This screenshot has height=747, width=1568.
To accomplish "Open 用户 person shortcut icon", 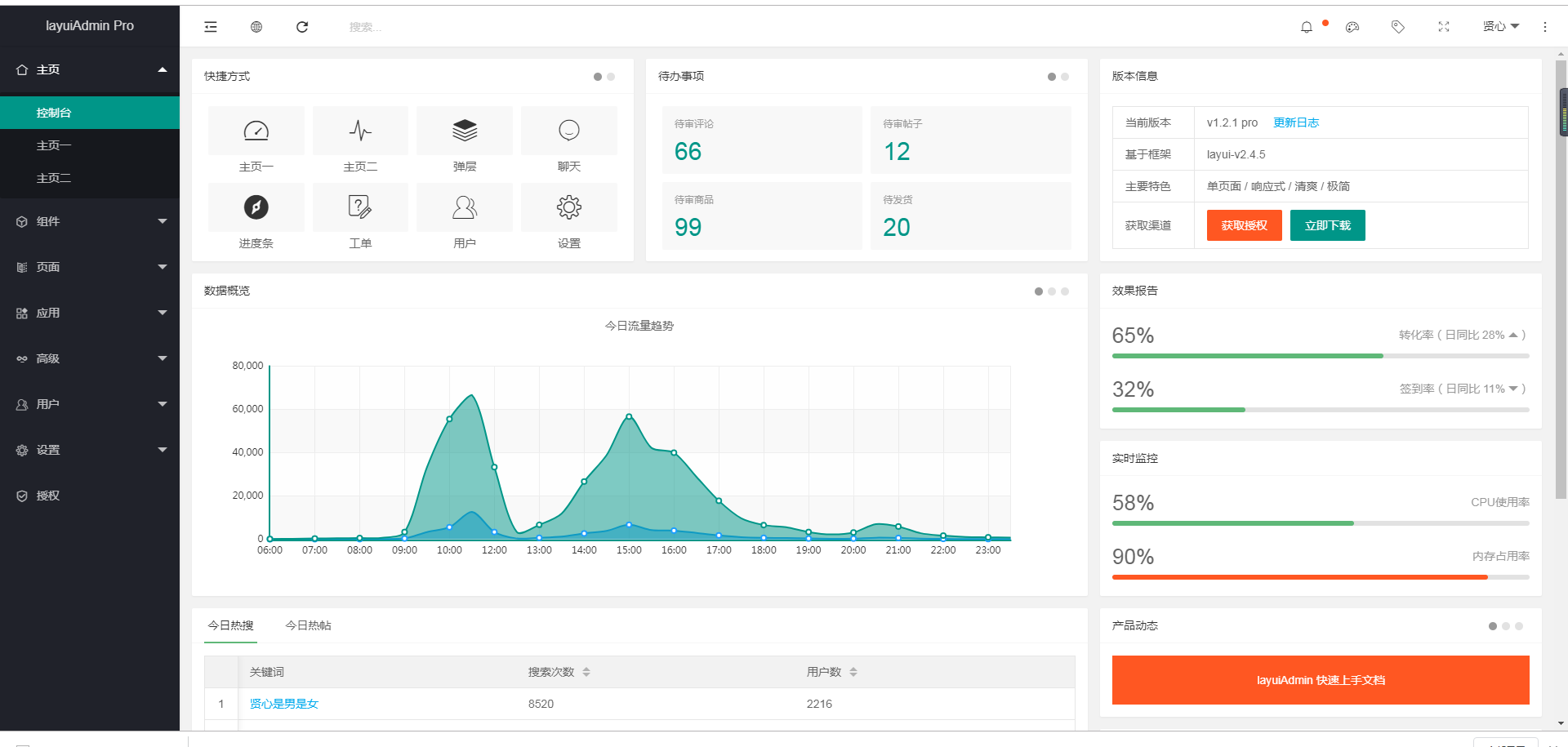I will pyautogui.click(x=465, y=207).
